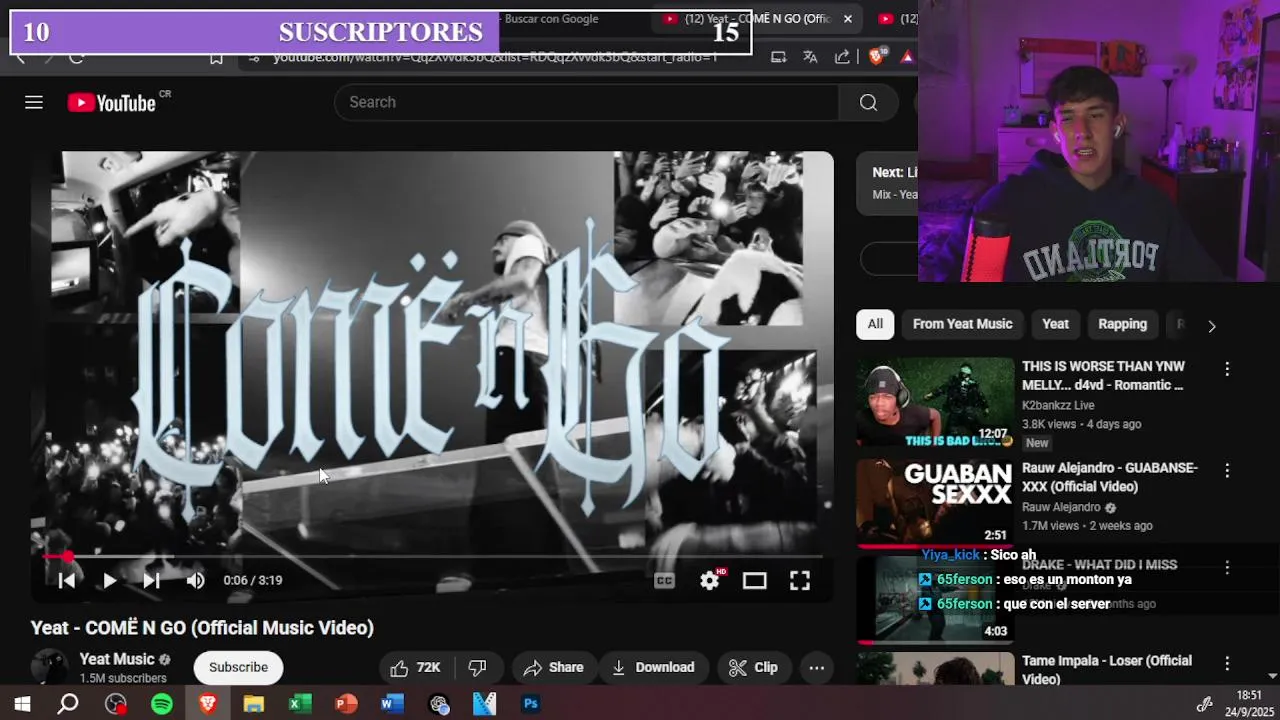Open Photoshop from the taskbar
1280x720 pixels.
click(531, 704)
